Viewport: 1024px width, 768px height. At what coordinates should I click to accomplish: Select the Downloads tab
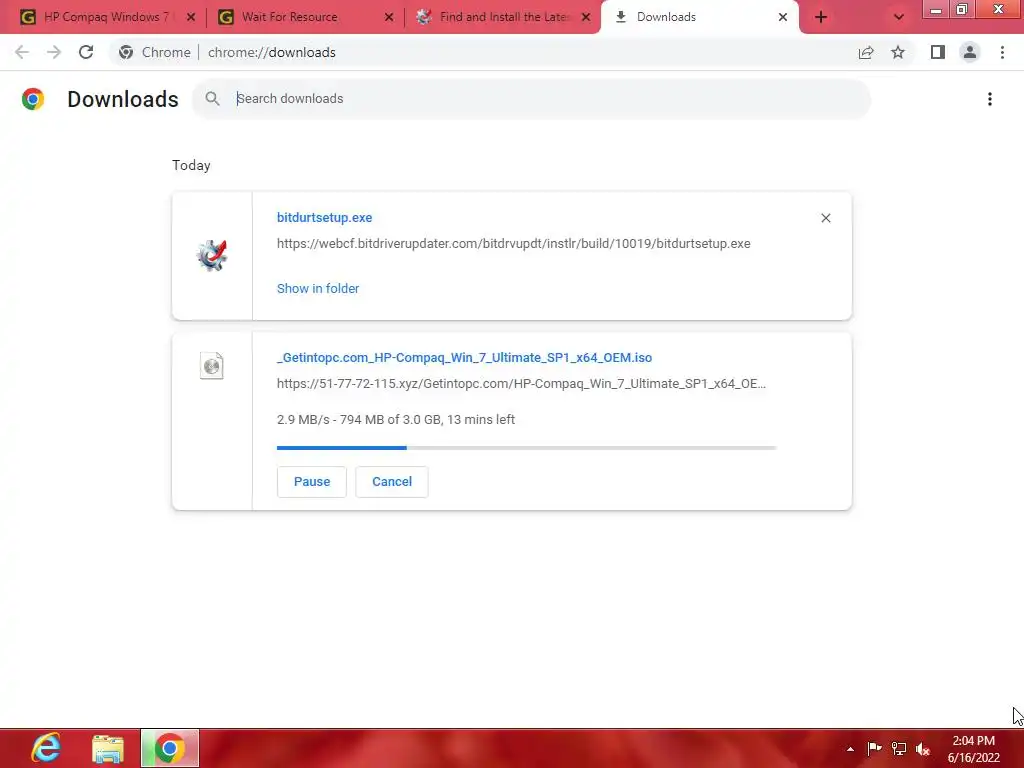pyautogui.click(x=699, y=17)
